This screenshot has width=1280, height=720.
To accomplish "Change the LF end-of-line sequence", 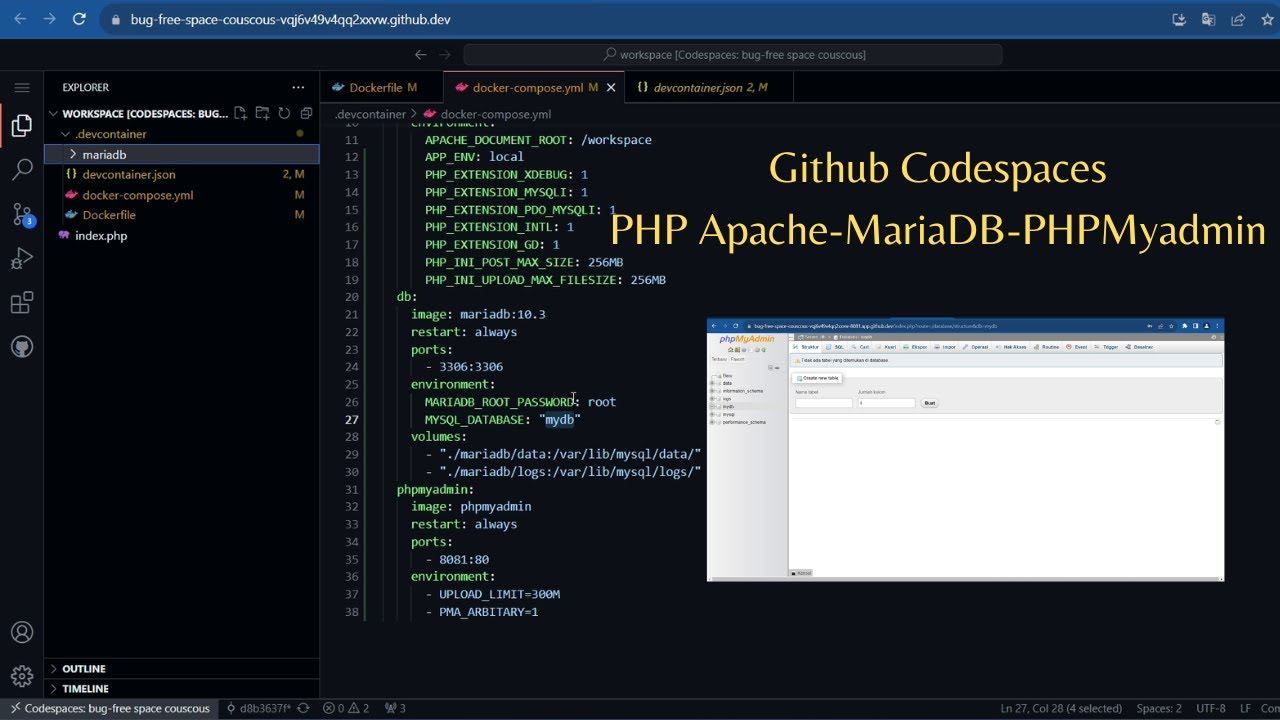I will (1245, 708).
